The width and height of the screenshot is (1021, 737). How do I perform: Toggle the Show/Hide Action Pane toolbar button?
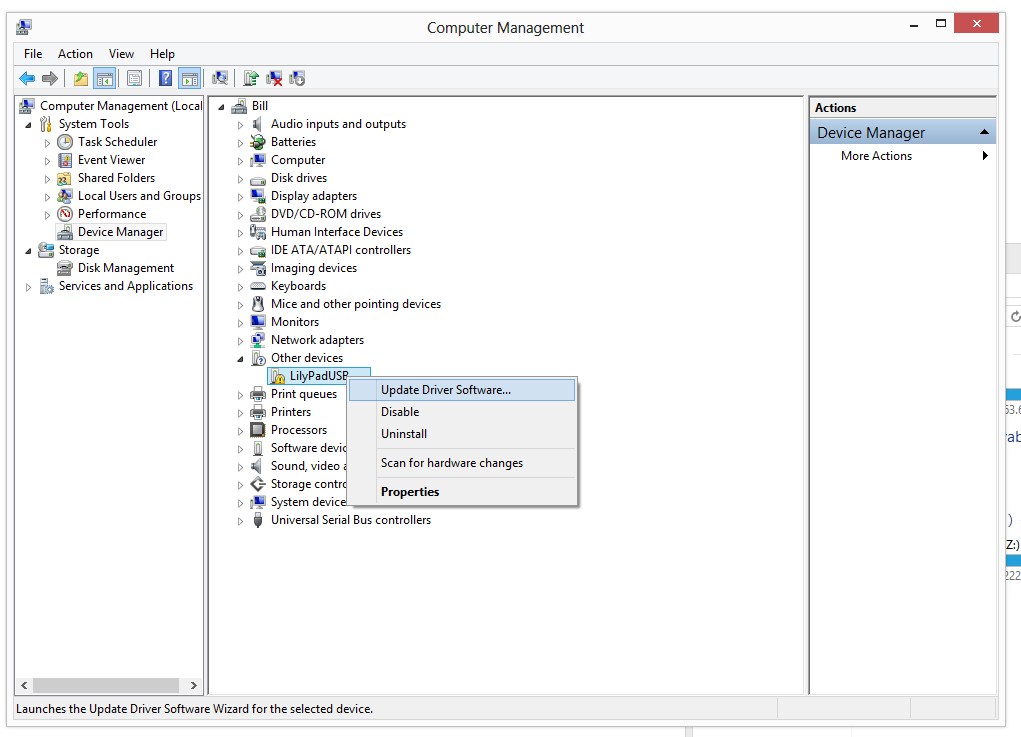point(189,79)
